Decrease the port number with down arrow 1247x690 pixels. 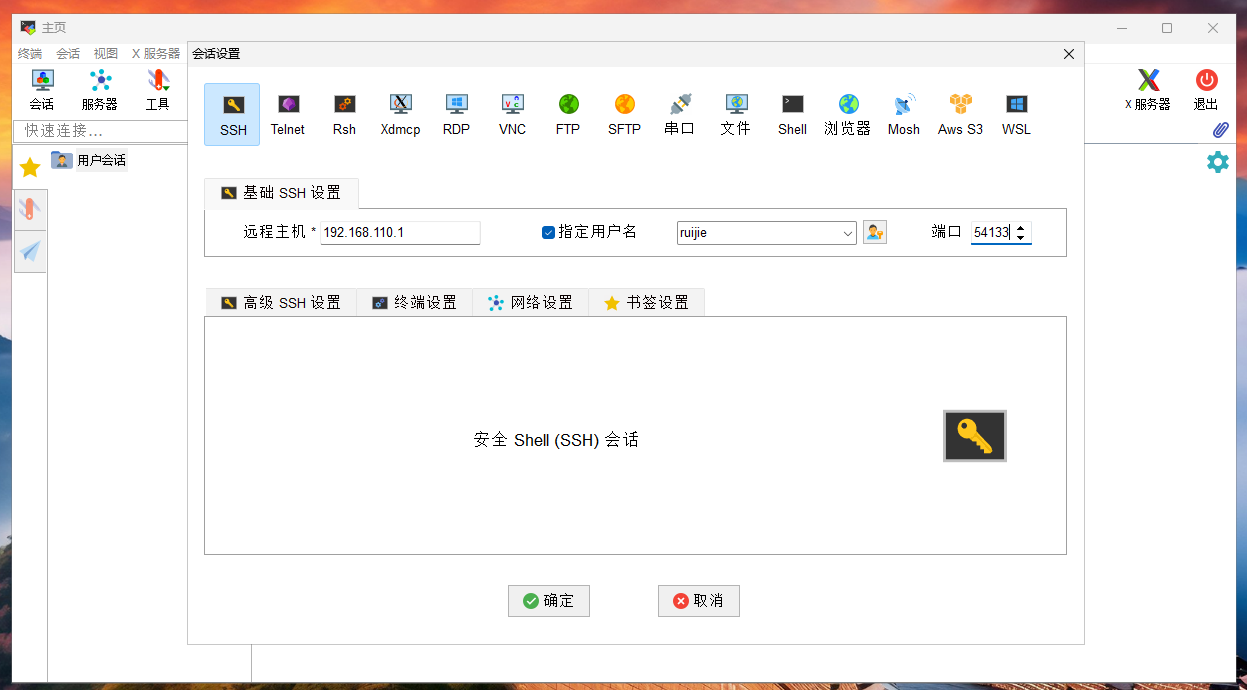1020,238
